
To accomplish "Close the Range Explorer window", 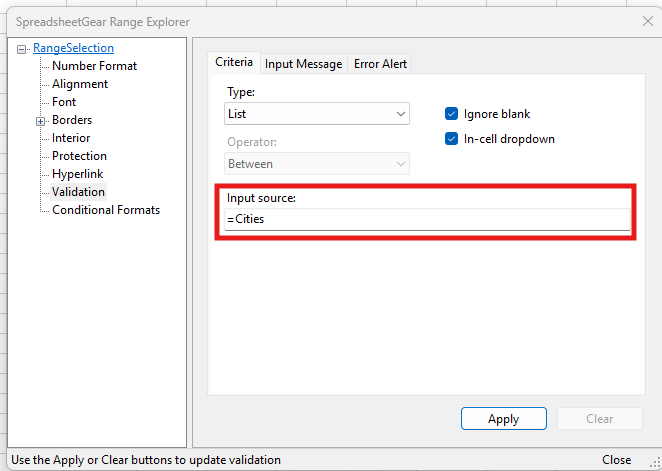I will (644, 21).
